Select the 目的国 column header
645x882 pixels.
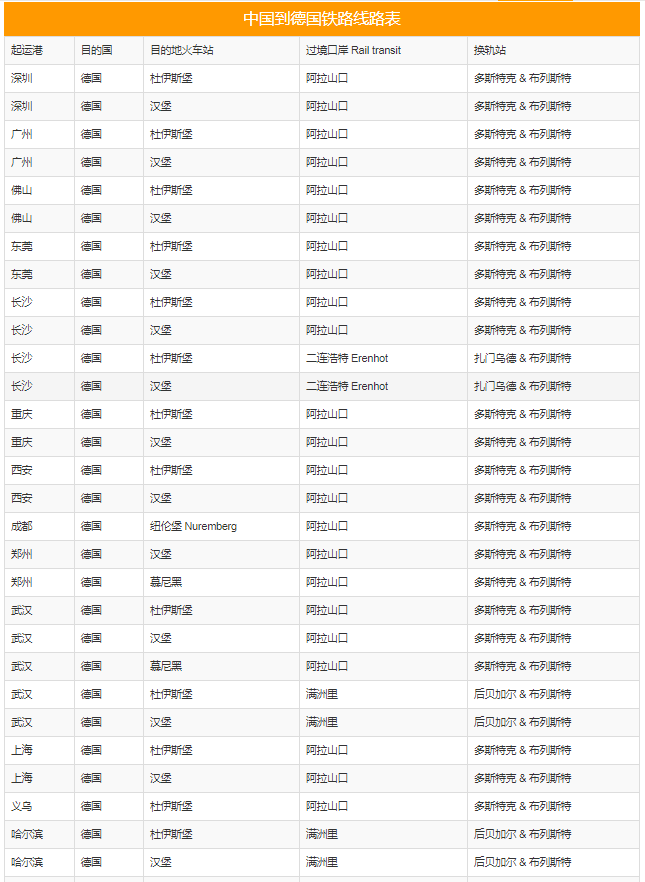click(x=96, y=50)
